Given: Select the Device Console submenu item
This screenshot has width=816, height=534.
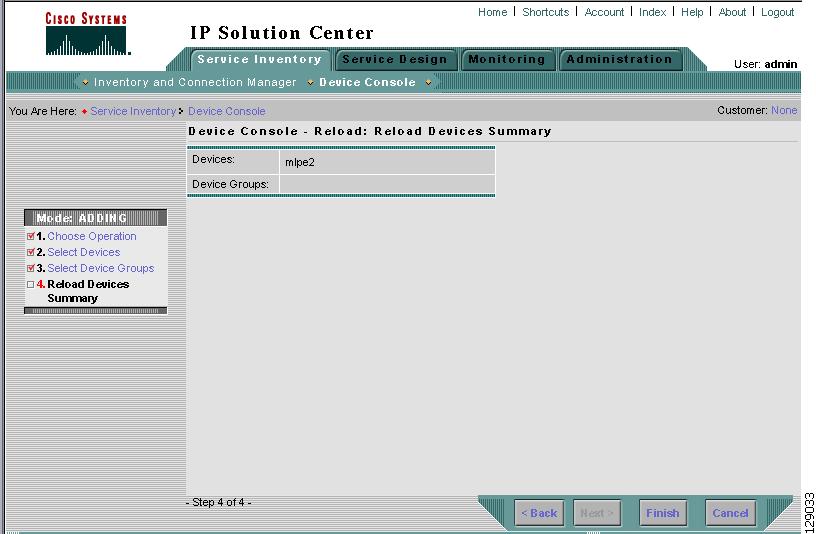Looking at the screenshot, I should 367,82.
